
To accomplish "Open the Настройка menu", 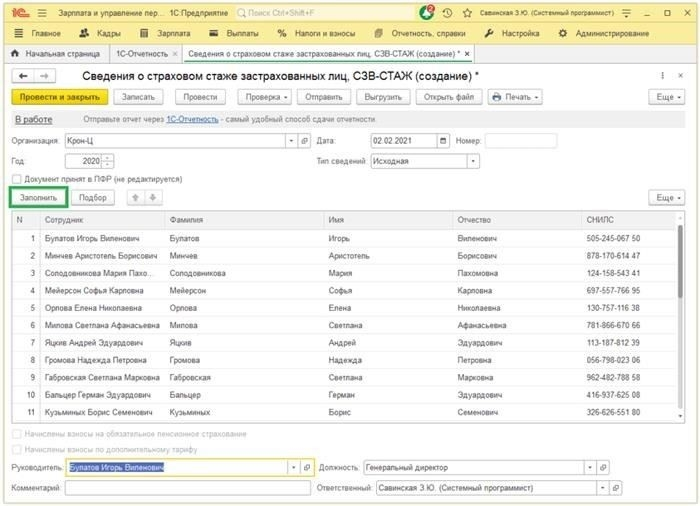I will coord(512,33).
